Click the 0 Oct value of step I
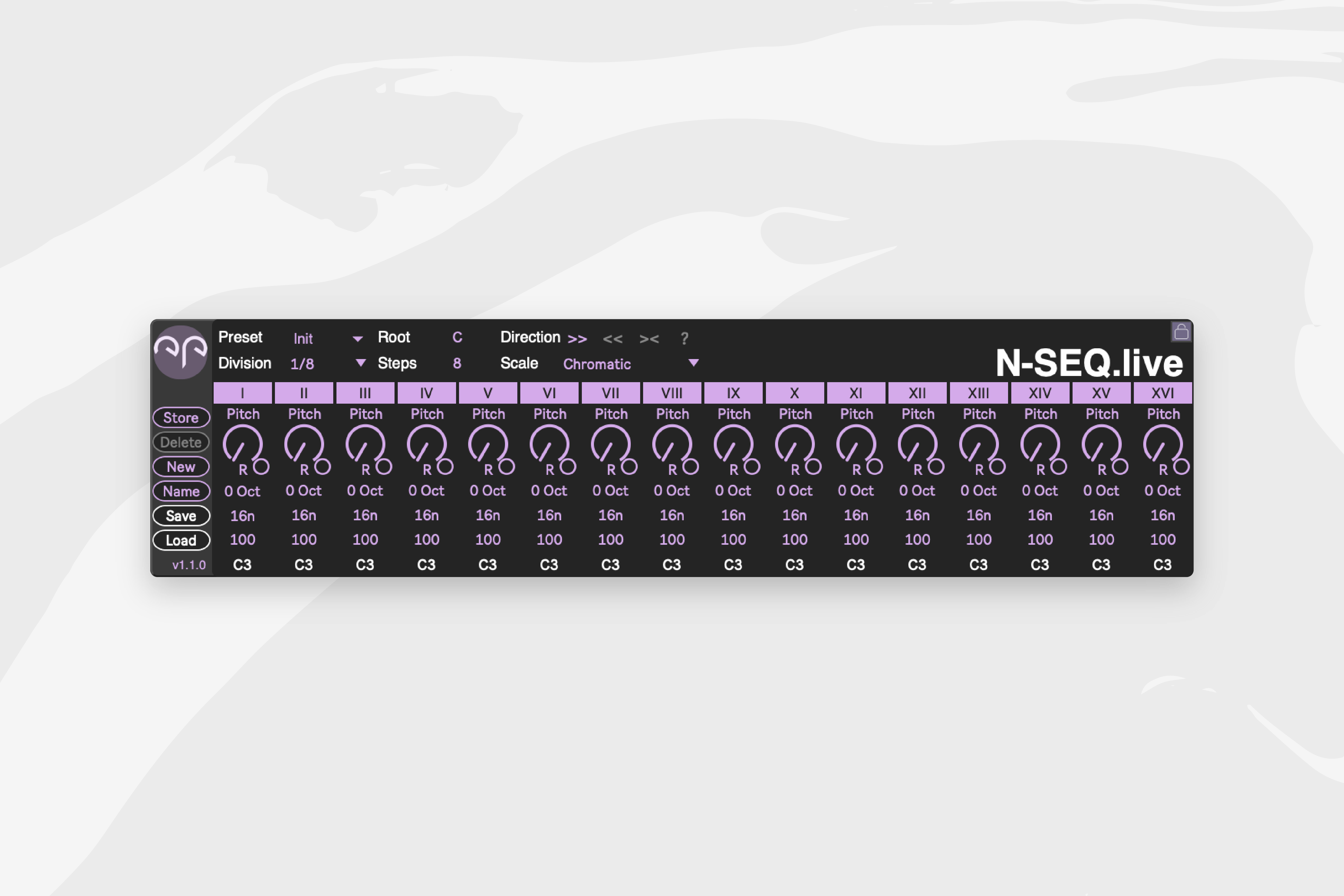The height and width of the screenshot is (896, 1344). [242, 492]
